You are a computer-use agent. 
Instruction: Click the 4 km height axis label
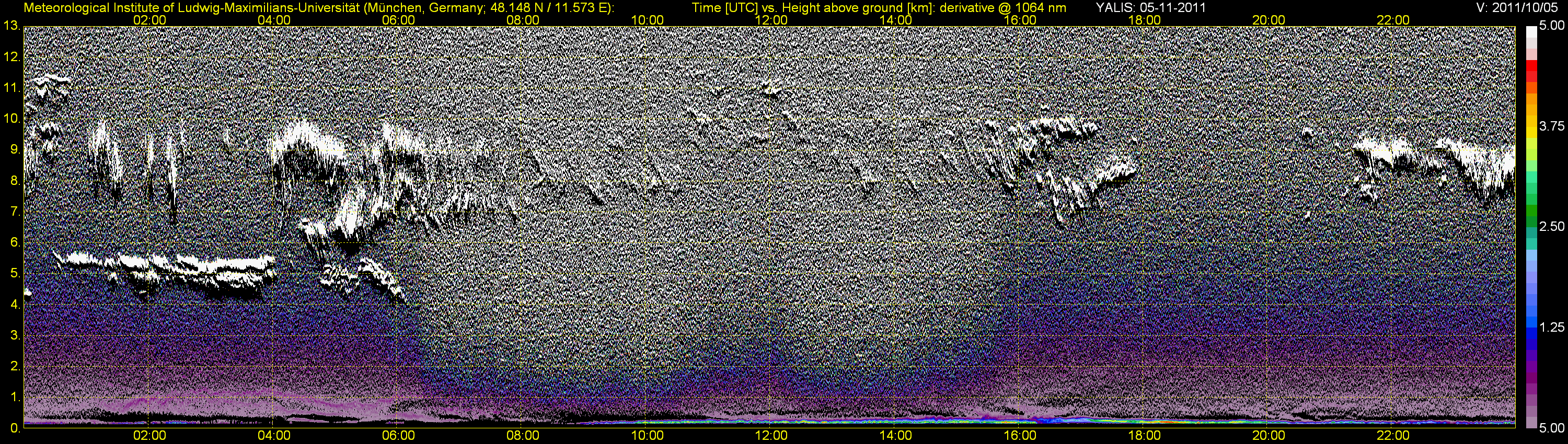coord(15,305)
